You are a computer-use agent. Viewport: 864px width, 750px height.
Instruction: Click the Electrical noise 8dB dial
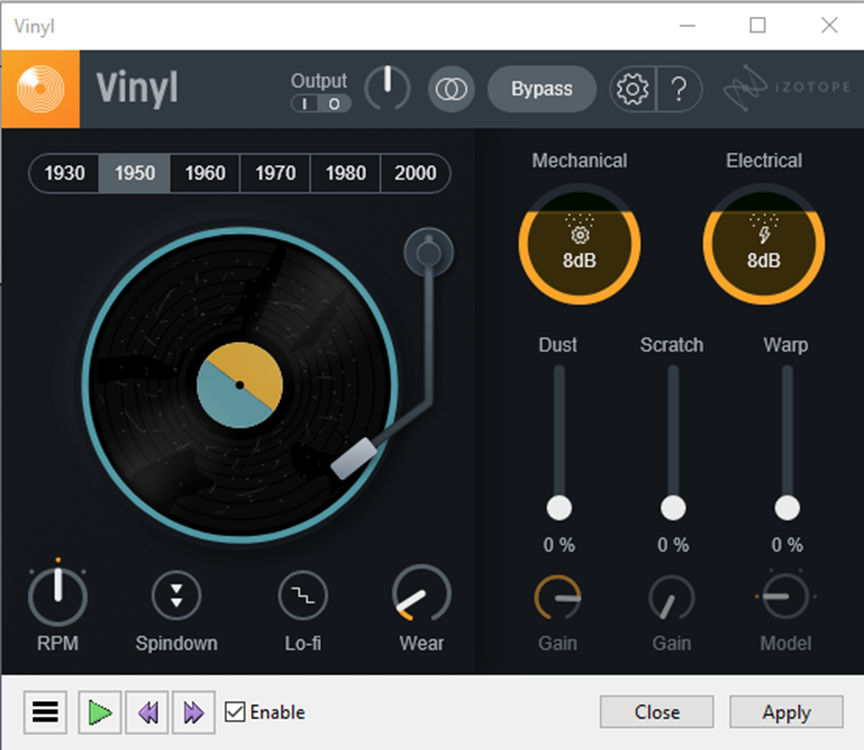[x=764, y=244]
